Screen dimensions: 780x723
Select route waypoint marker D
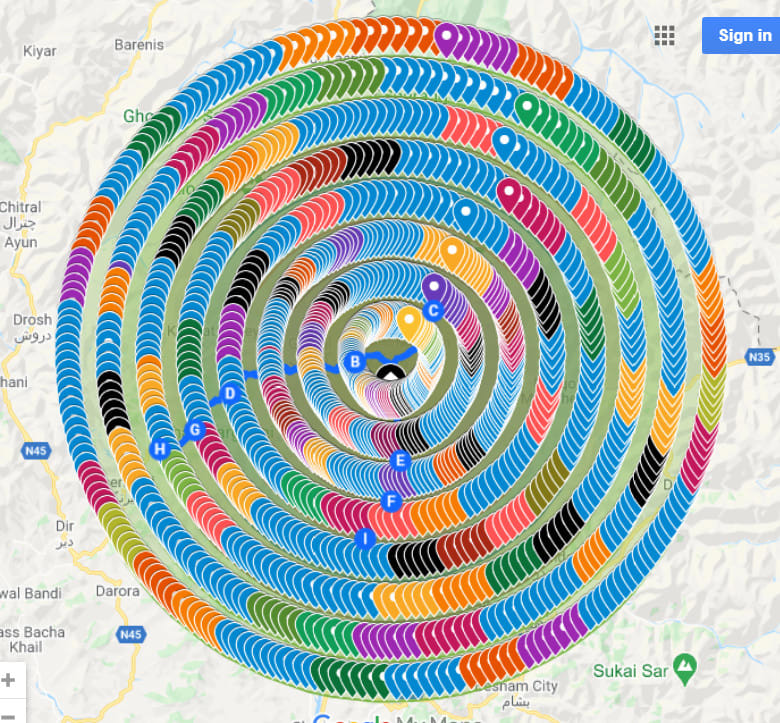[229, 394]
